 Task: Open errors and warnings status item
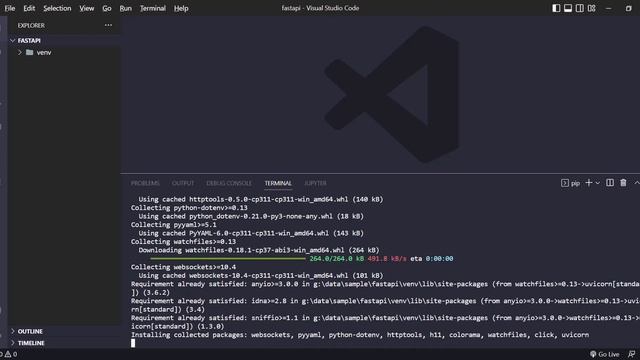pos(9,354)
